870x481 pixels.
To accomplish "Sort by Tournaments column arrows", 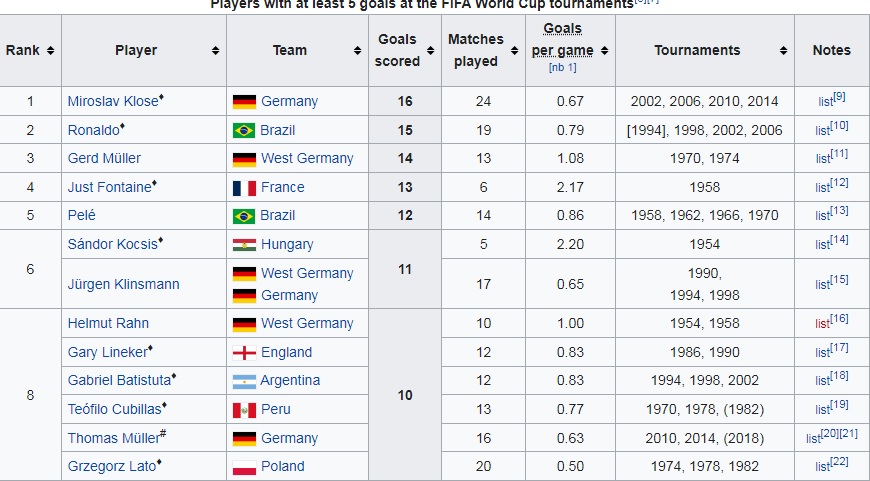I will click(x=783, y=51).
